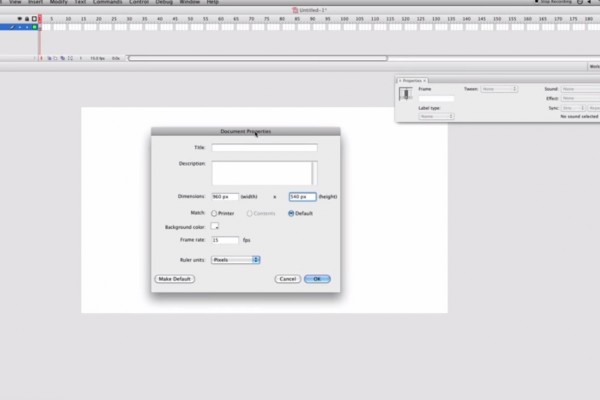Click the onion skin button below timeline
This screenshot has width=600, height=400.
pos(50,60)
